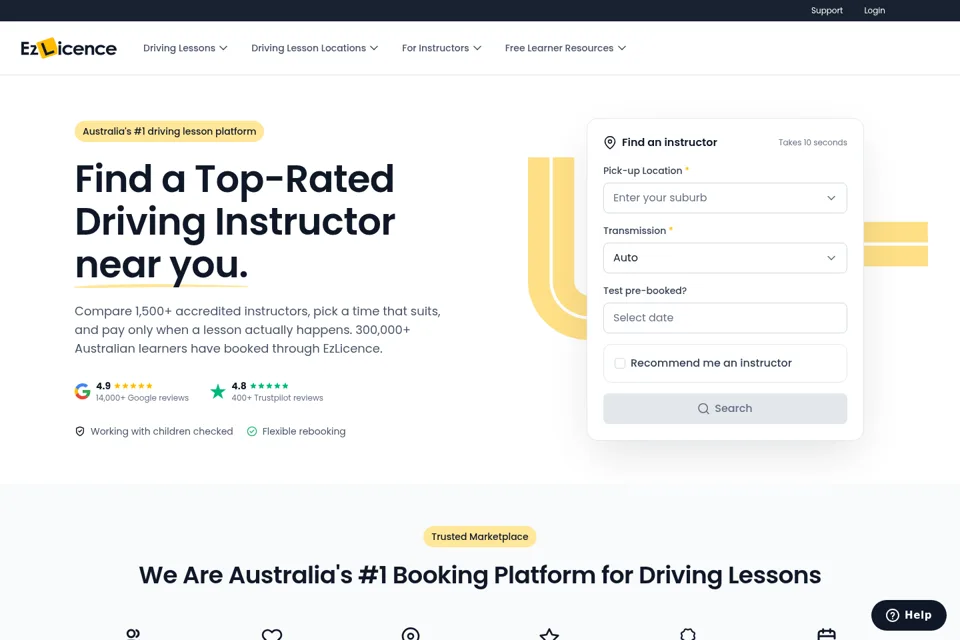Click the Find an instructor heading
960x640 pixels.
(669, 142)
